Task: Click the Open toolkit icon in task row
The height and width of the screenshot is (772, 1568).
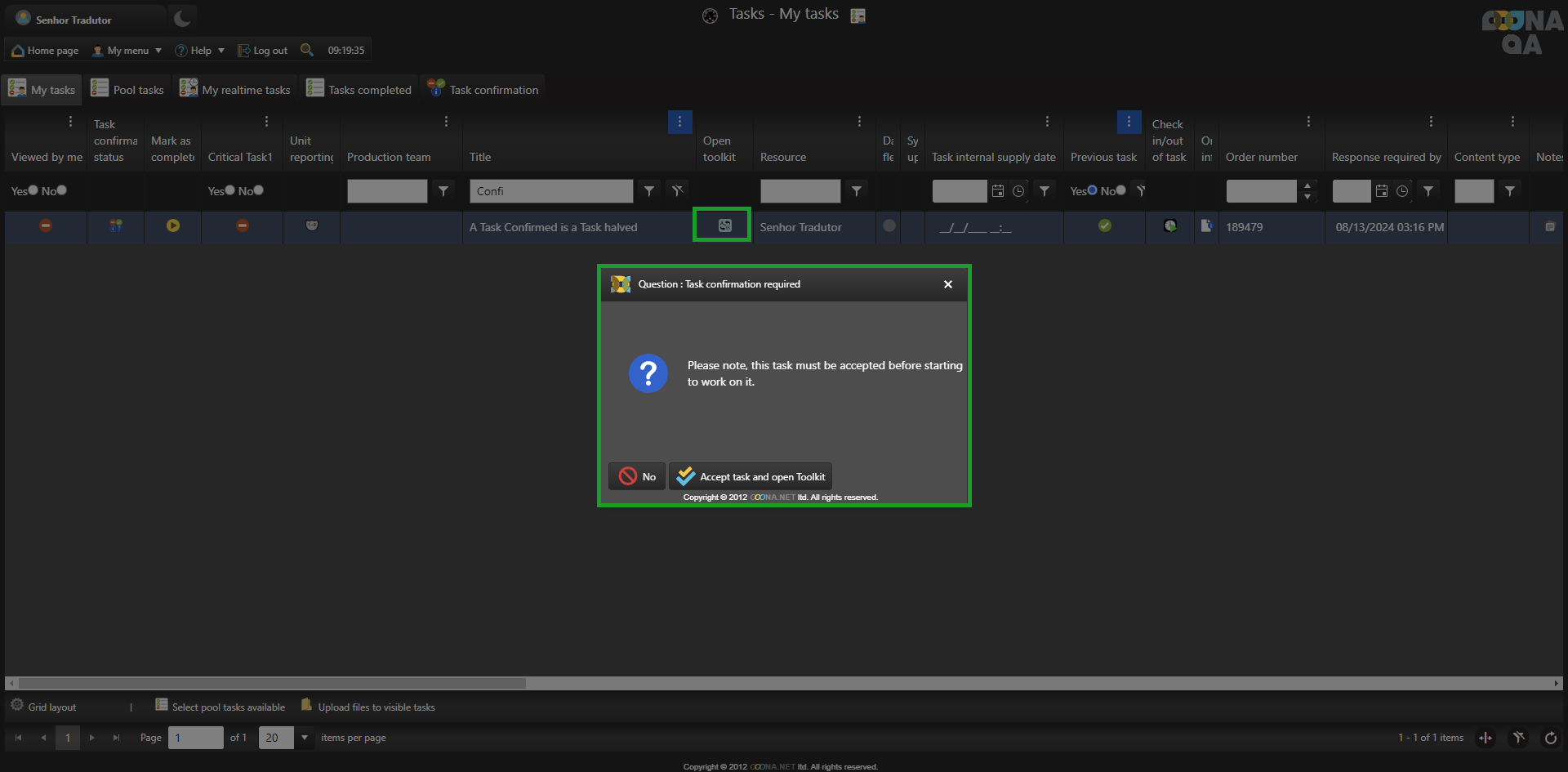Action: (x=724, y=225)
